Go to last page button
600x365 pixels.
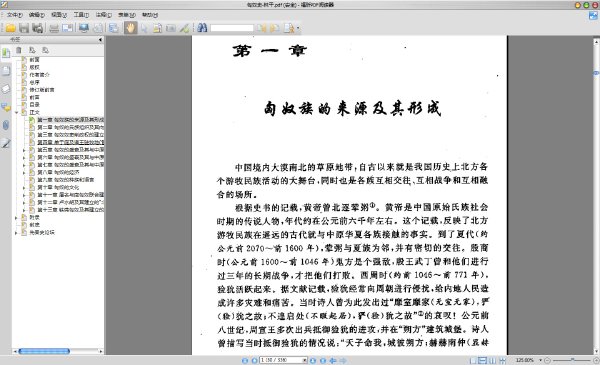coord(323,360)
